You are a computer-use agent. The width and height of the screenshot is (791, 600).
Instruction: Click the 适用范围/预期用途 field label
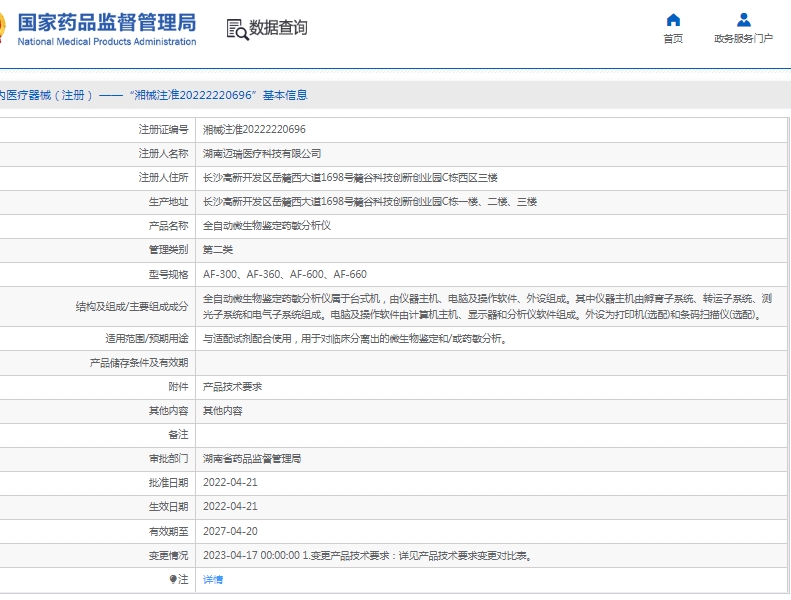pyautogui.click(x=147, y=339)
